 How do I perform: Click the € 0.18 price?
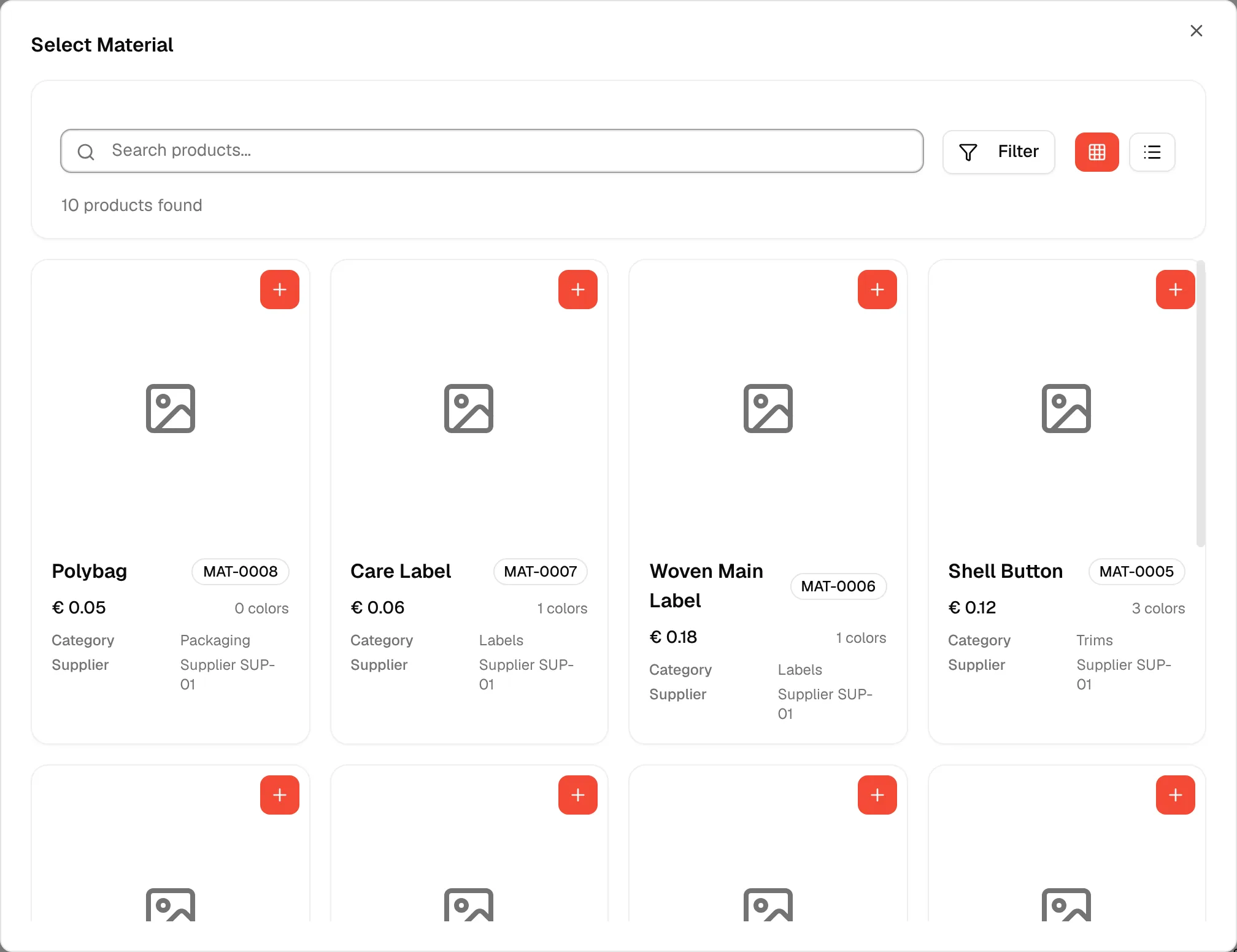tap(673, 637)
